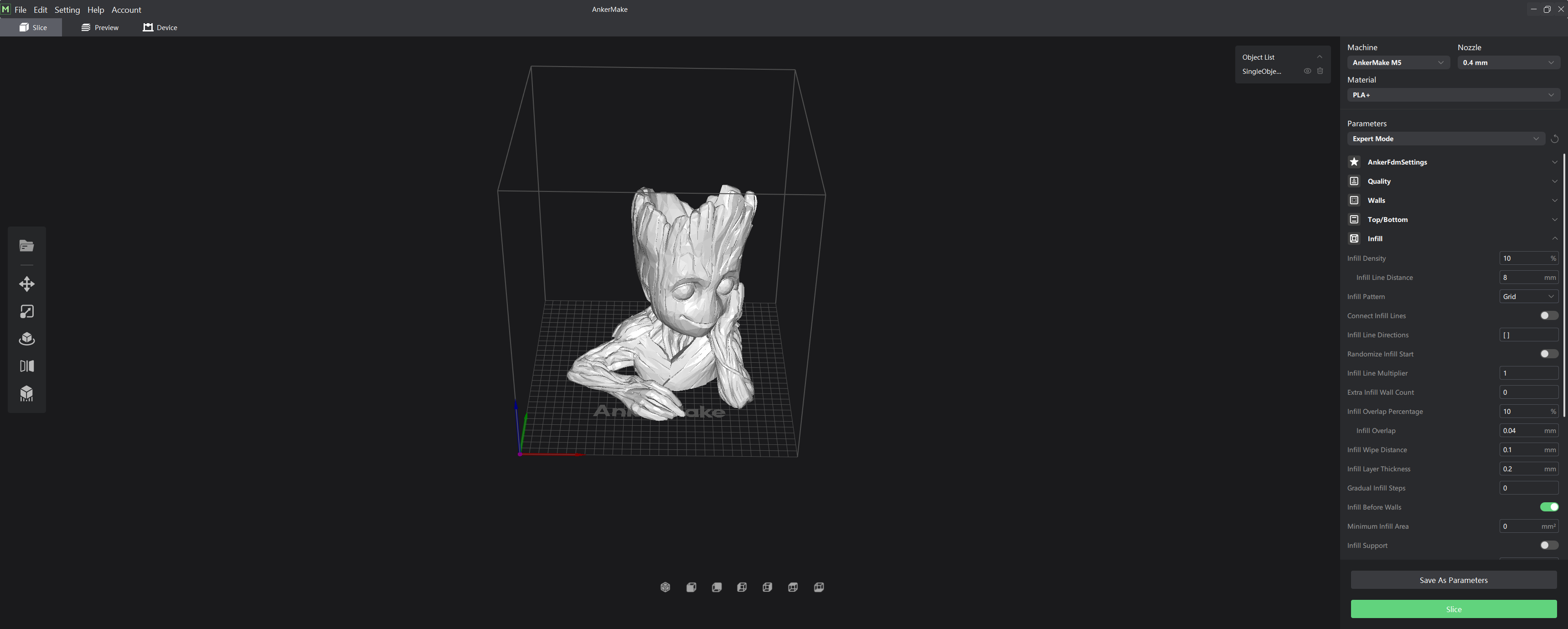
Task: Open the Expert Mode parameters dropdown
Action: pyautogui.click(x=1446, y=139)
